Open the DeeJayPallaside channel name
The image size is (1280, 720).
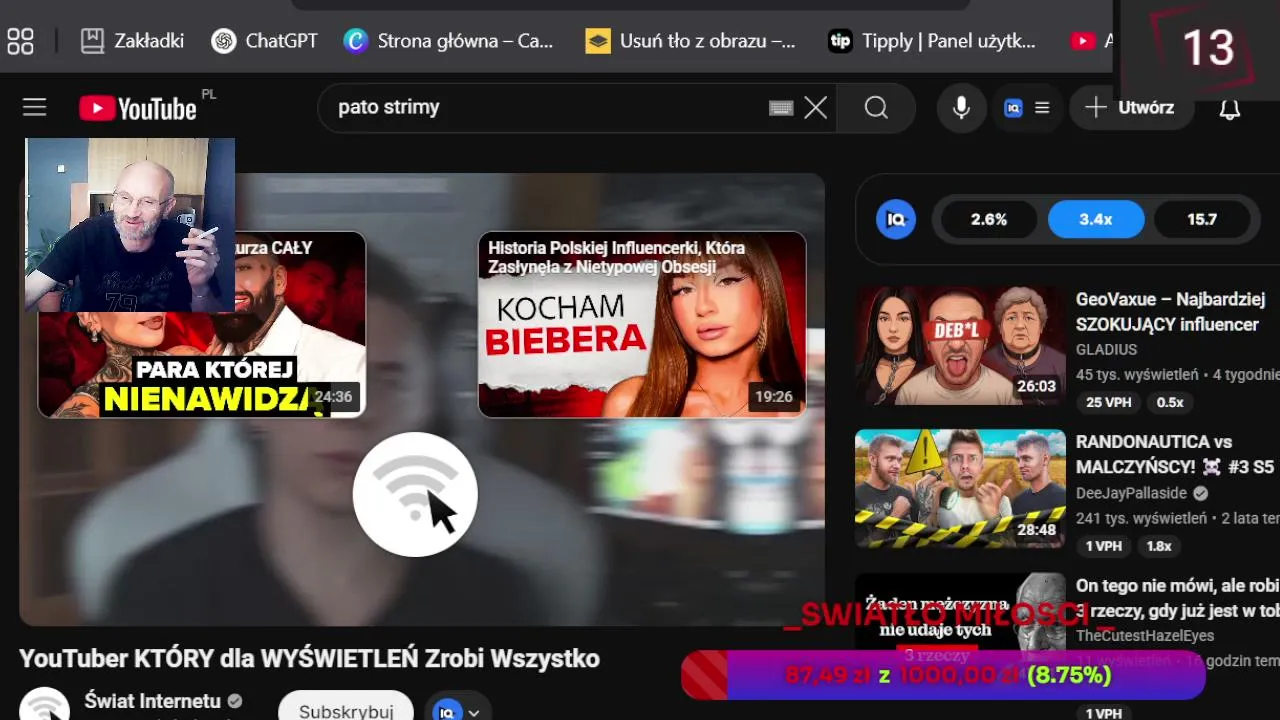click(1131, 493)
